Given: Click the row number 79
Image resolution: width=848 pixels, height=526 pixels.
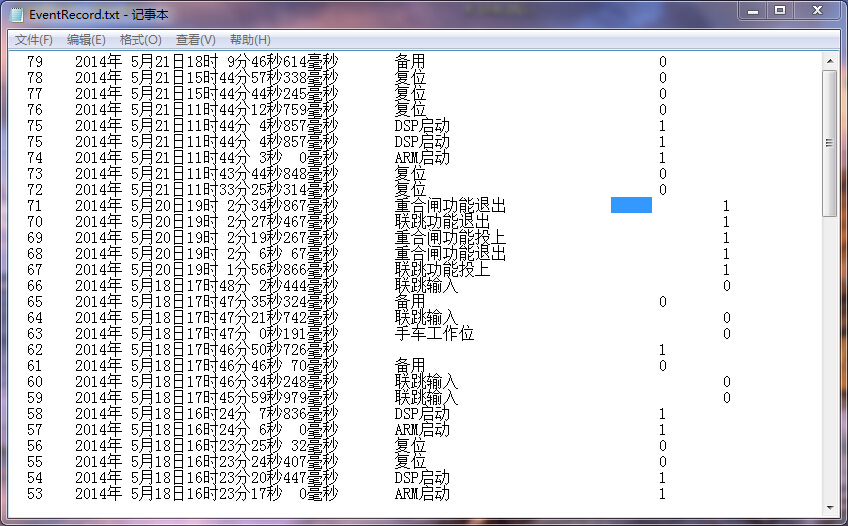Looking at the screenshot, I should pos(35,62).
